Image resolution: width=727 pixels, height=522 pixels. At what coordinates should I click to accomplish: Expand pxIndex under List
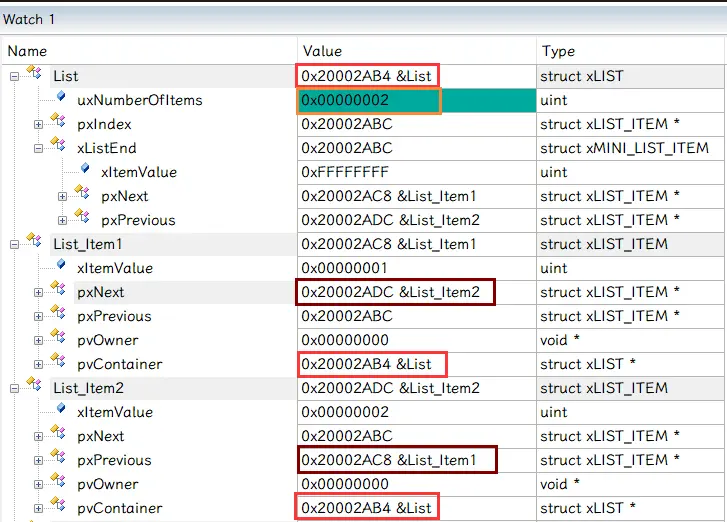point(38,124)
